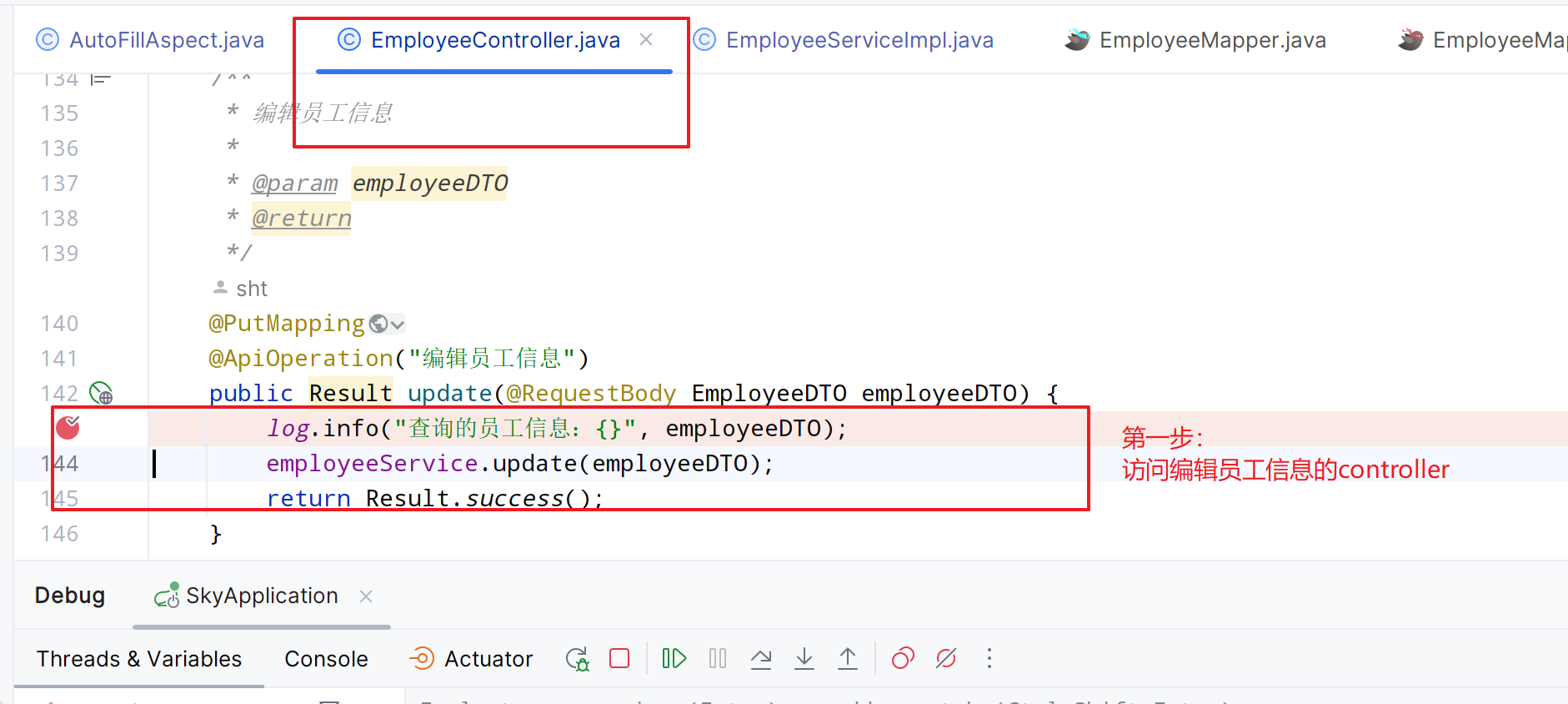Pause the program
This screenshot has height=704, width=1568.
[718, 659]
